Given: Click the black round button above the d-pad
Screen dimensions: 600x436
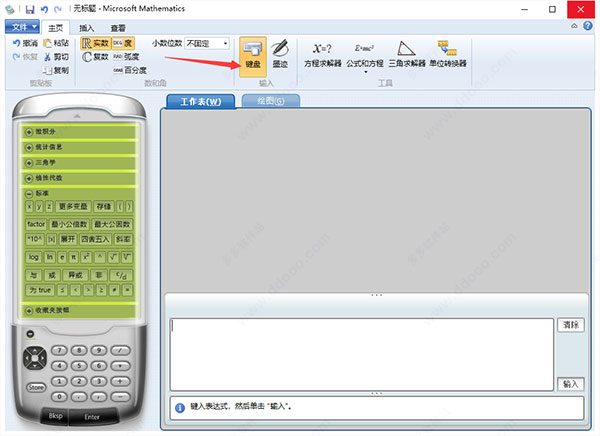Looking at the screenshot, I should pyautogui.click(x=30, y=334).
